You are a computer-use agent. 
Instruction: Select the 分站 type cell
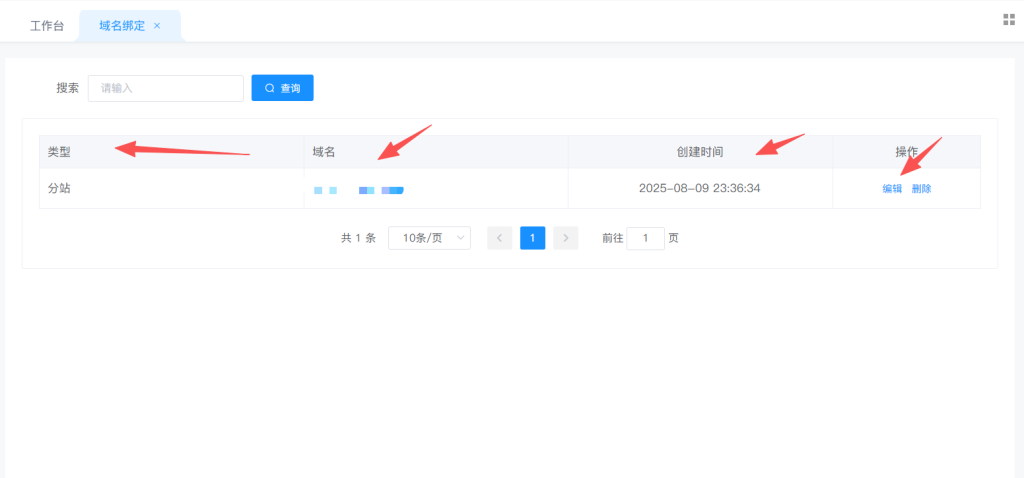tap(59, 188)
